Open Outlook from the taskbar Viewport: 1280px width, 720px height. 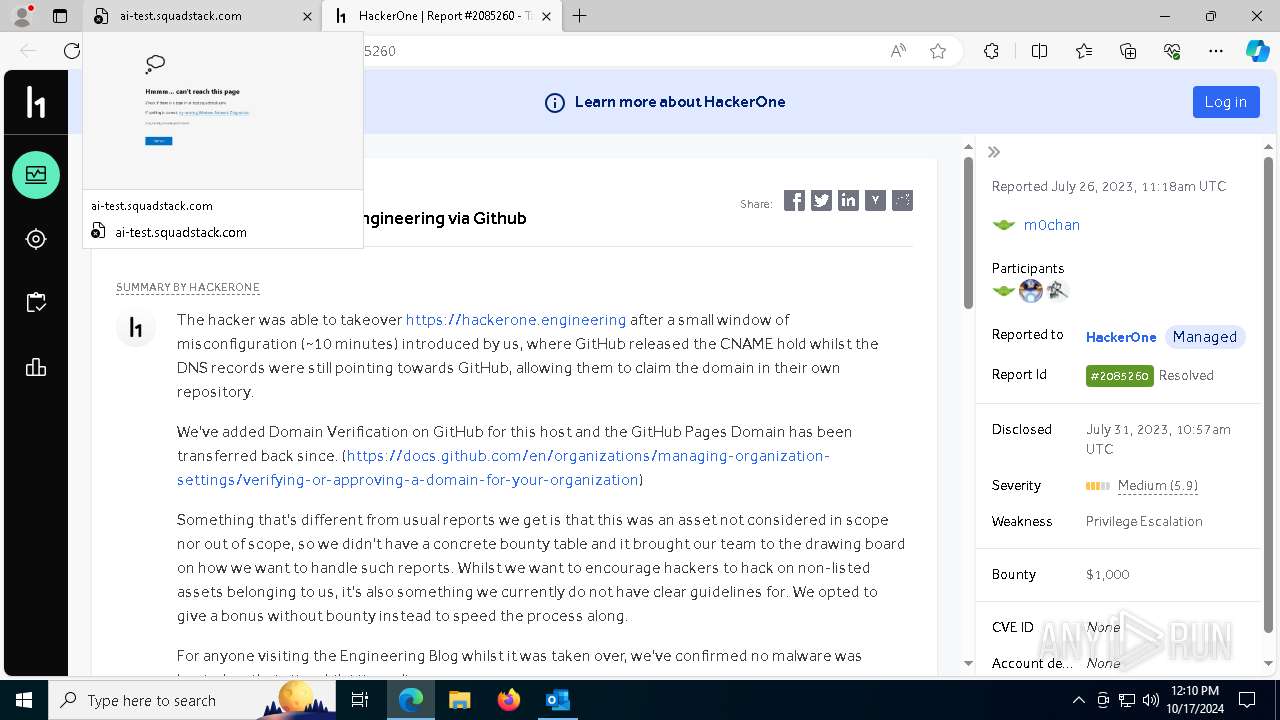[557, 700]
